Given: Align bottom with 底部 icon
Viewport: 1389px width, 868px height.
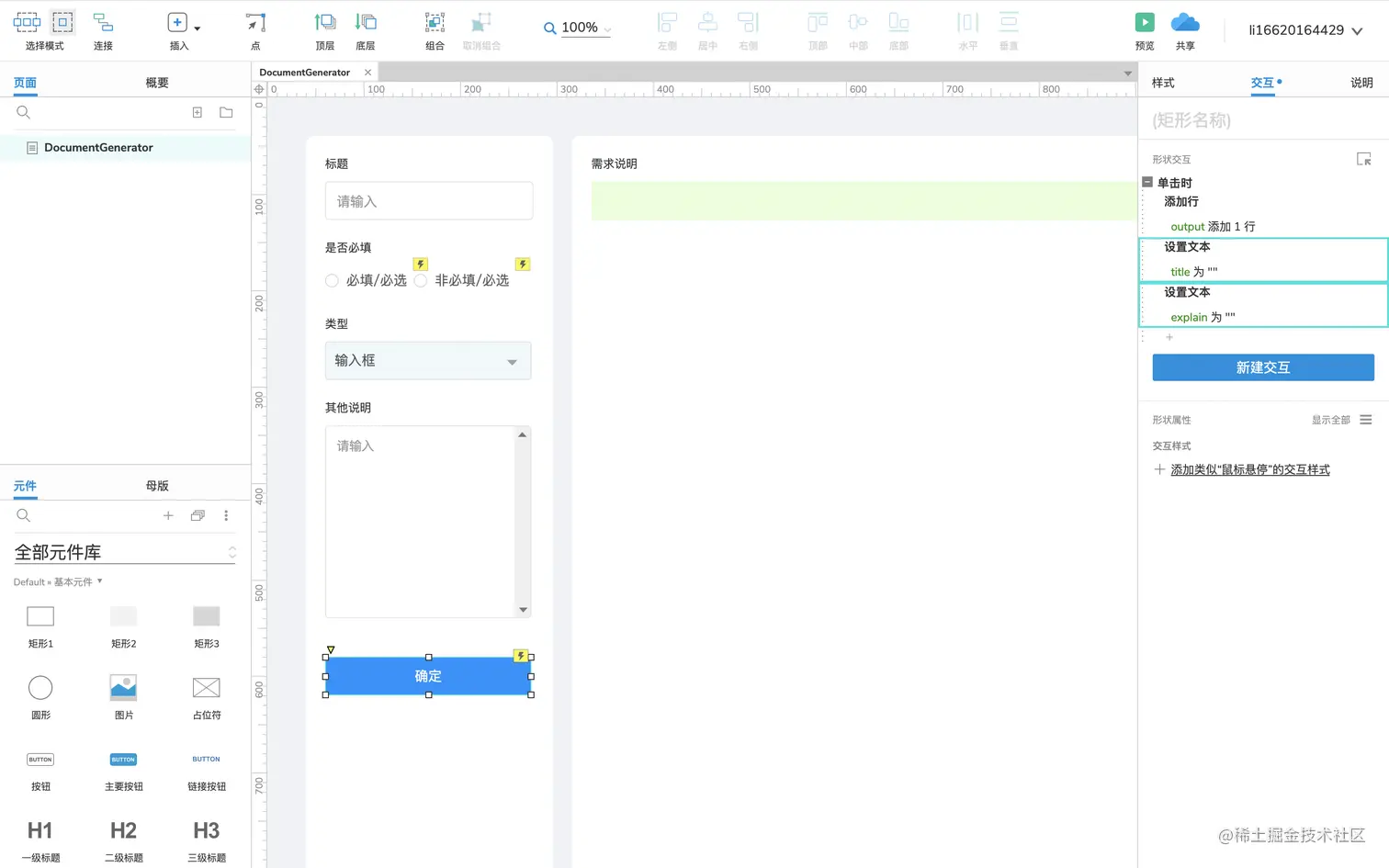Looking at the screenshot, I should 898,22.
